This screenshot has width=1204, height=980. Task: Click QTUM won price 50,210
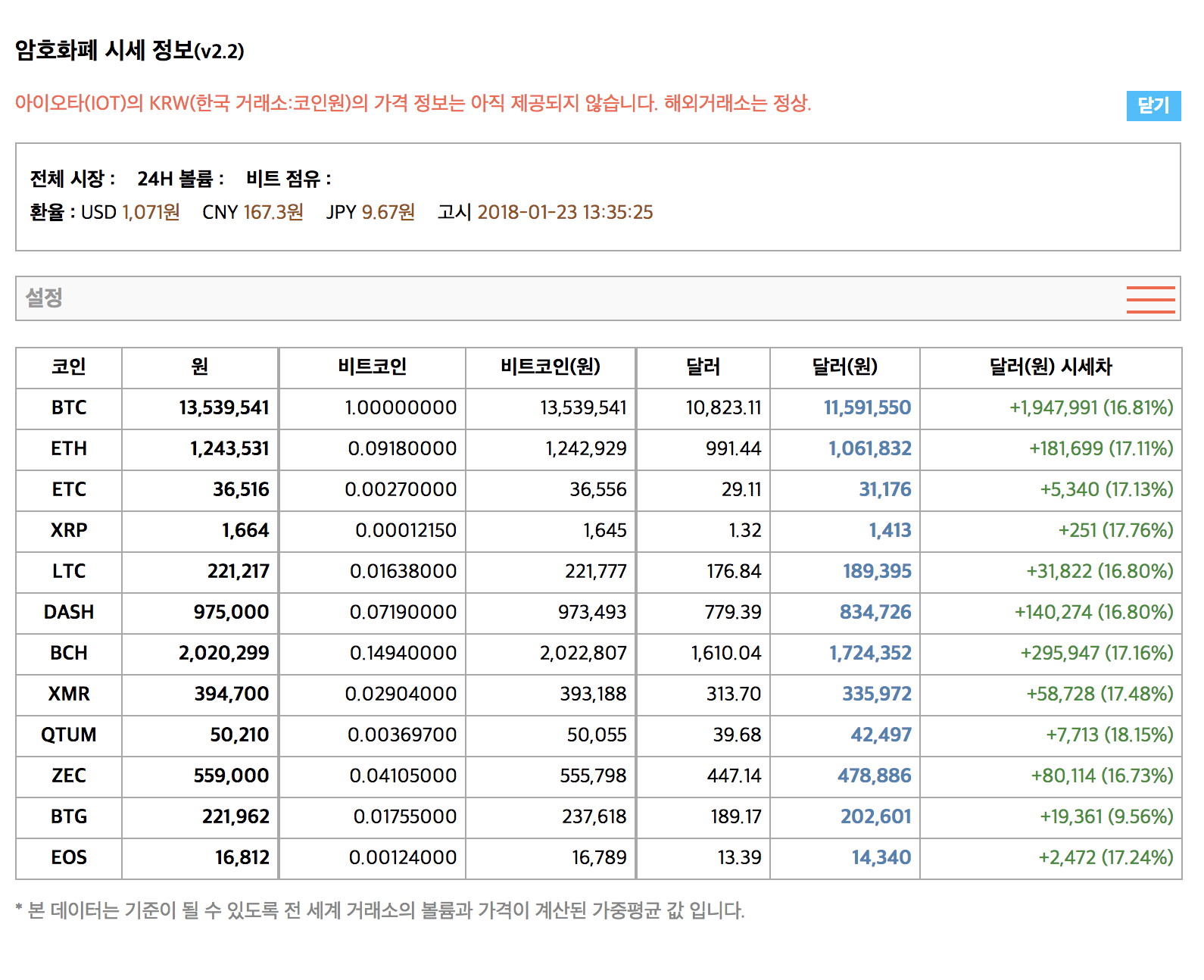pos(240,735)
